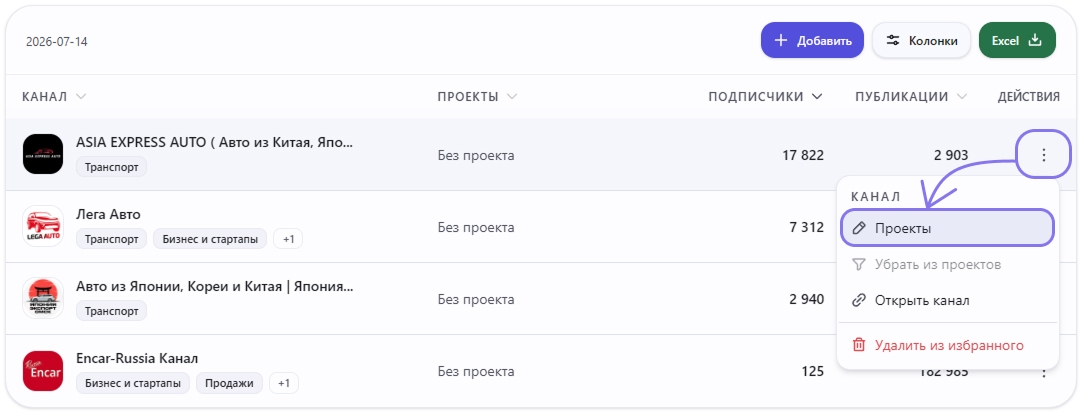This screenshot has width=1084, height=415.
Task: Click the download icon on Excel button
Action: click(x=1035, y=40)
